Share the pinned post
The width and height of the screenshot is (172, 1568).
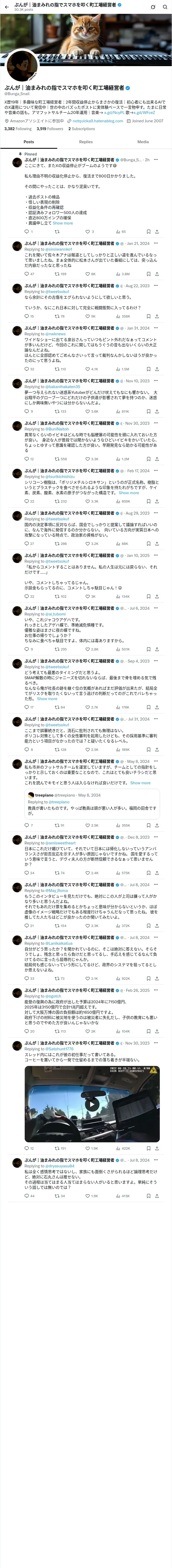[x=157, y=232]
